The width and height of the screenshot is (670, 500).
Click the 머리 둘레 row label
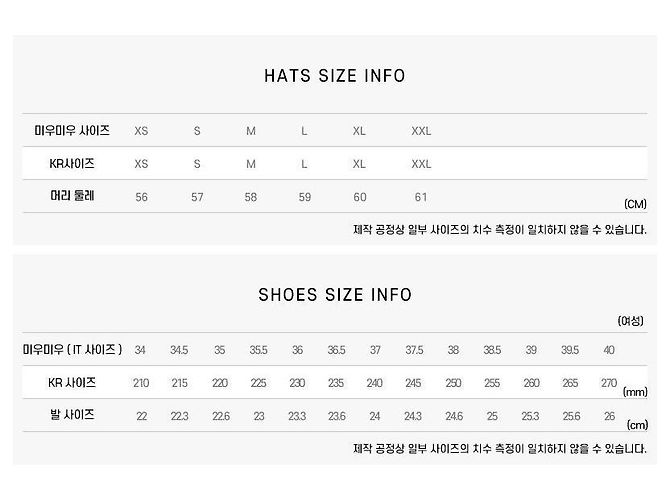(x=72, y=196)
